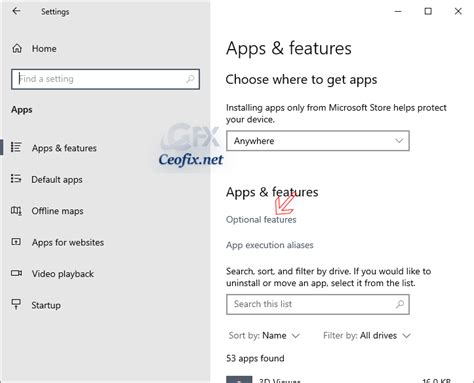The height and width of the screenshot is (383, 474).
Task: Open Apps for websites section
Action: (x=68, y=242)
